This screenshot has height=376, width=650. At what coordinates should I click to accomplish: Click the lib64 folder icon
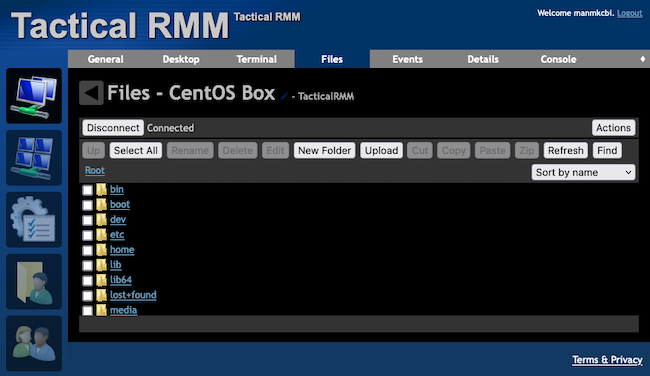tap(101, 280)
